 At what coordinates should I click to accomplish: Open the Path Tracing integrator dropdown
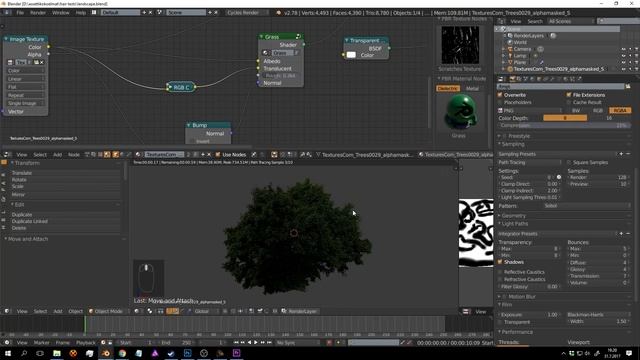(530, 162)
